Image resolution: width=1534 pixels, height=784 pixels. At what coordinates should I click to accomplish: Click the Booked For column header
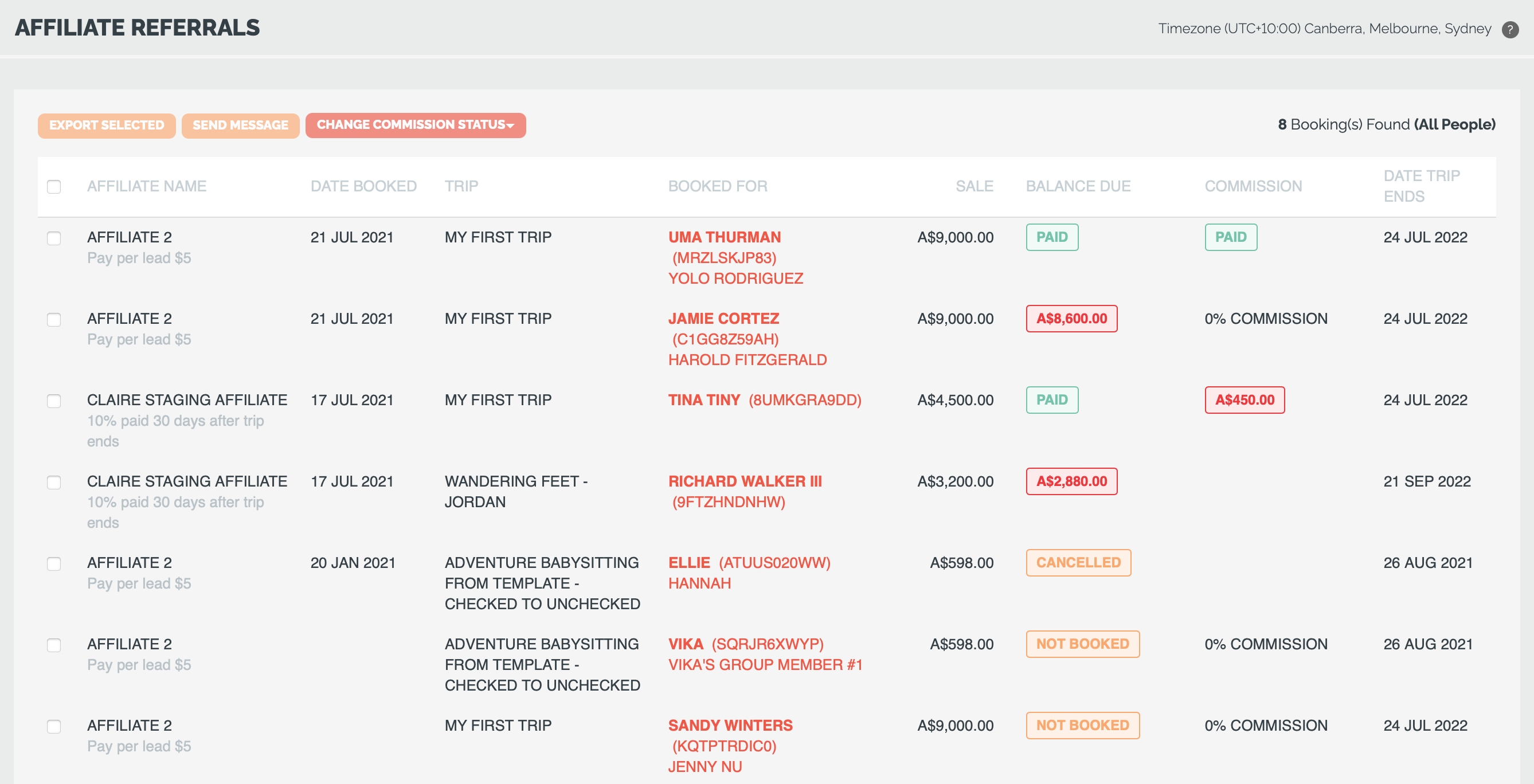718,186
